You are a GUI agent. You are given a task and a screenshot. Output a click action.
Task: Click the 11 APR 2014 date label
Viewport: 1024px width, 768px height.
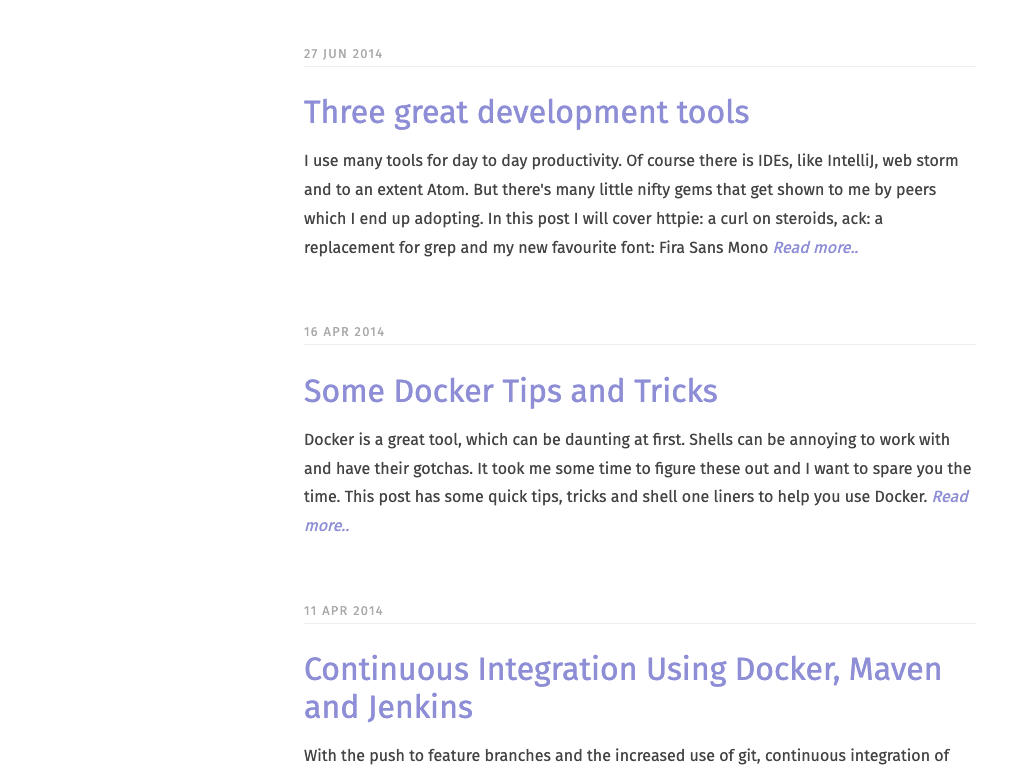[343, 611]
